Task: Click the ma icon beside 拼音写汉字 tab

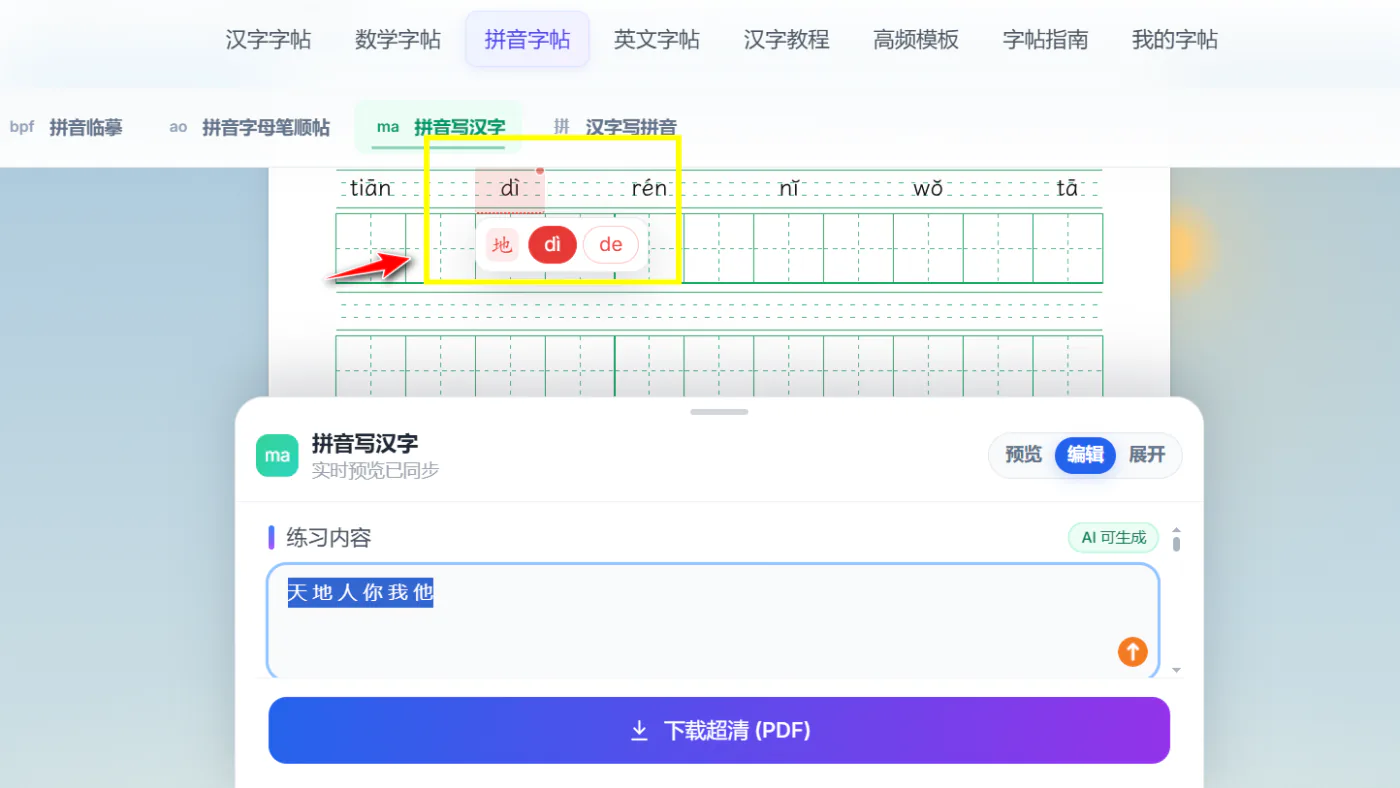Action: click(388, 127)
